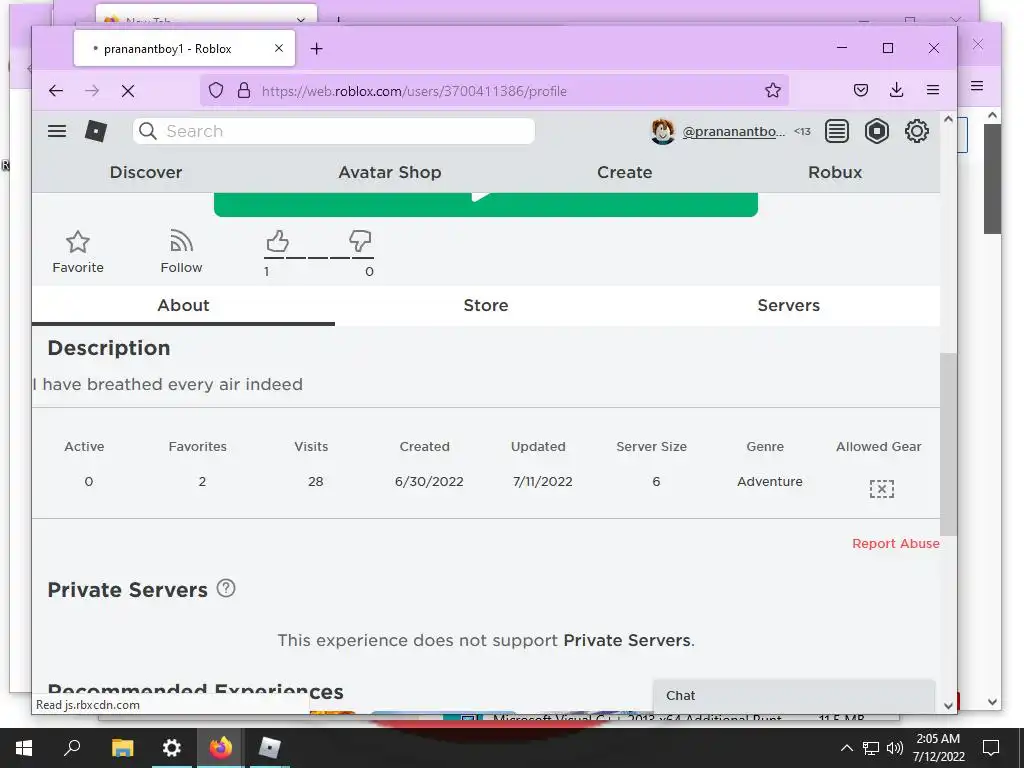Stop loading the page
The image size is (1024, 768).
128,91
